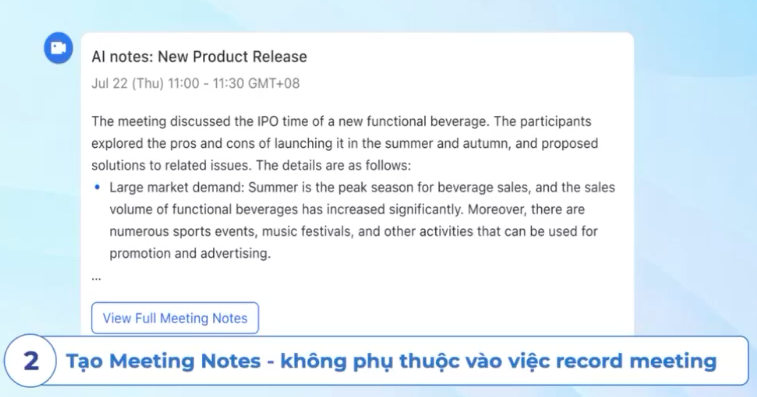Click the 'solutions to related issues' line
Image resolution: width=757 pixels, height=397 pixels.
tap(171, 165)
